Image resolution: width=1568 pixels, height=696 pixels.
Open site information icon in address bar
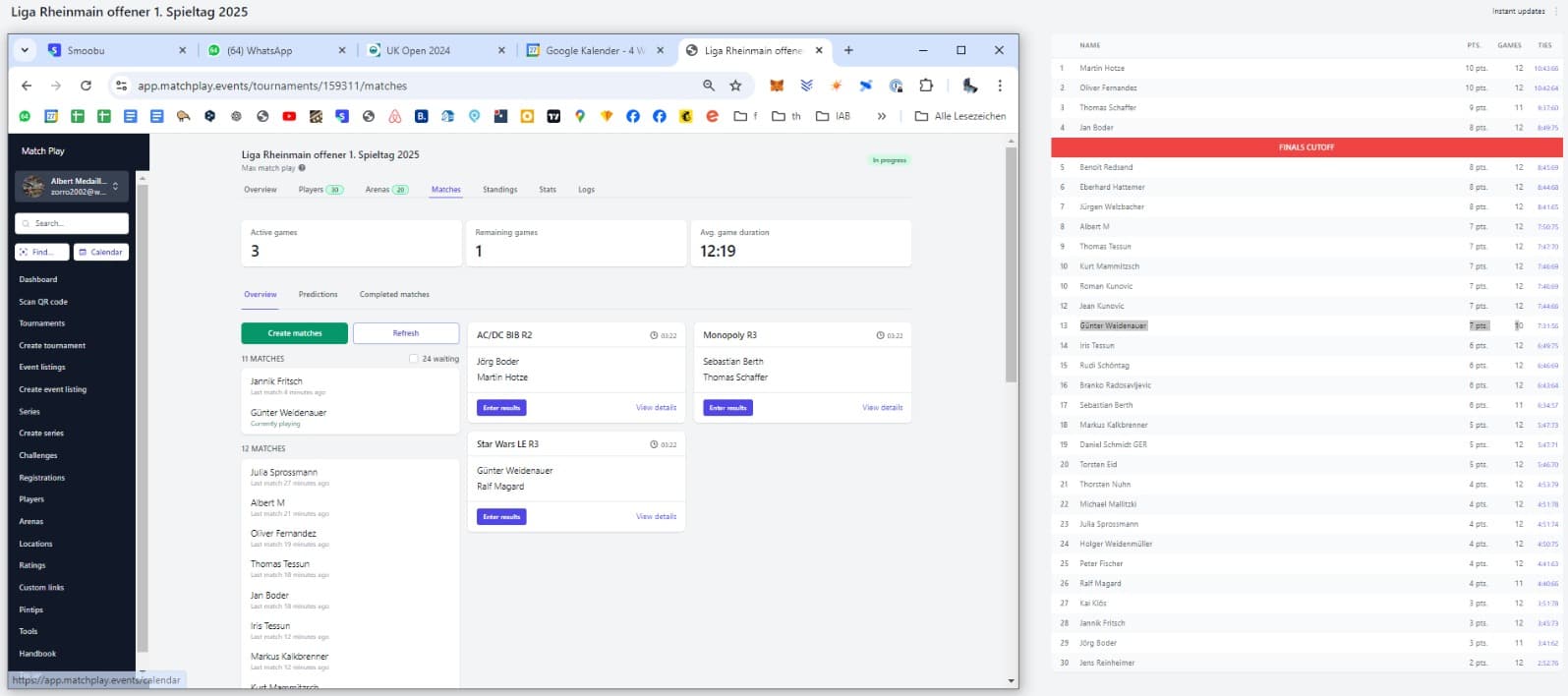(x=121, y=86)
